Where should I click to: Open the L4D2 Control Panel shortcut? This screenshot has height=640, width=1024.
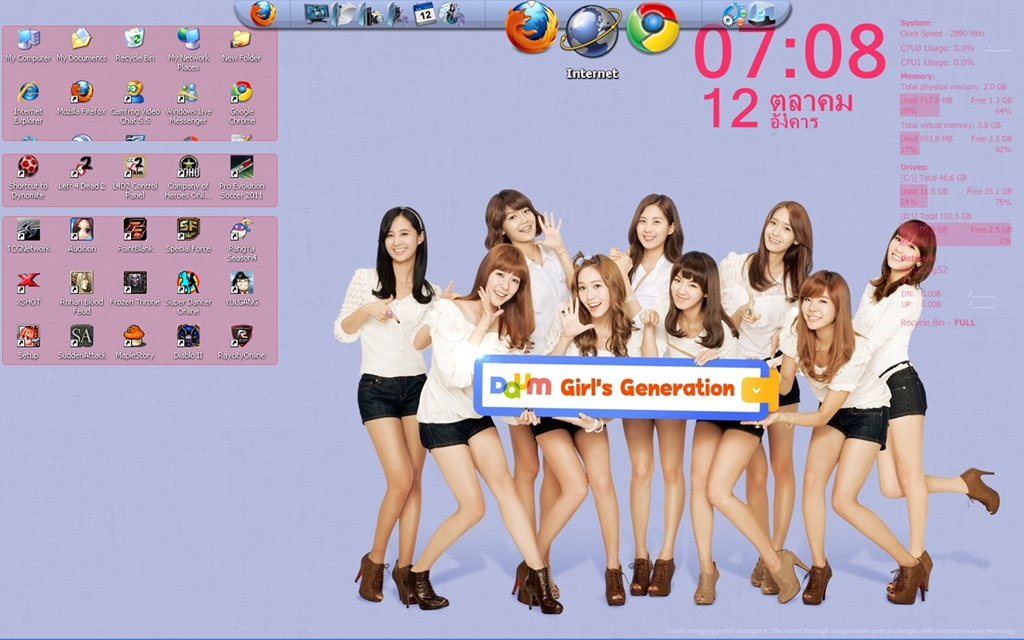click(x=135, y=177)
